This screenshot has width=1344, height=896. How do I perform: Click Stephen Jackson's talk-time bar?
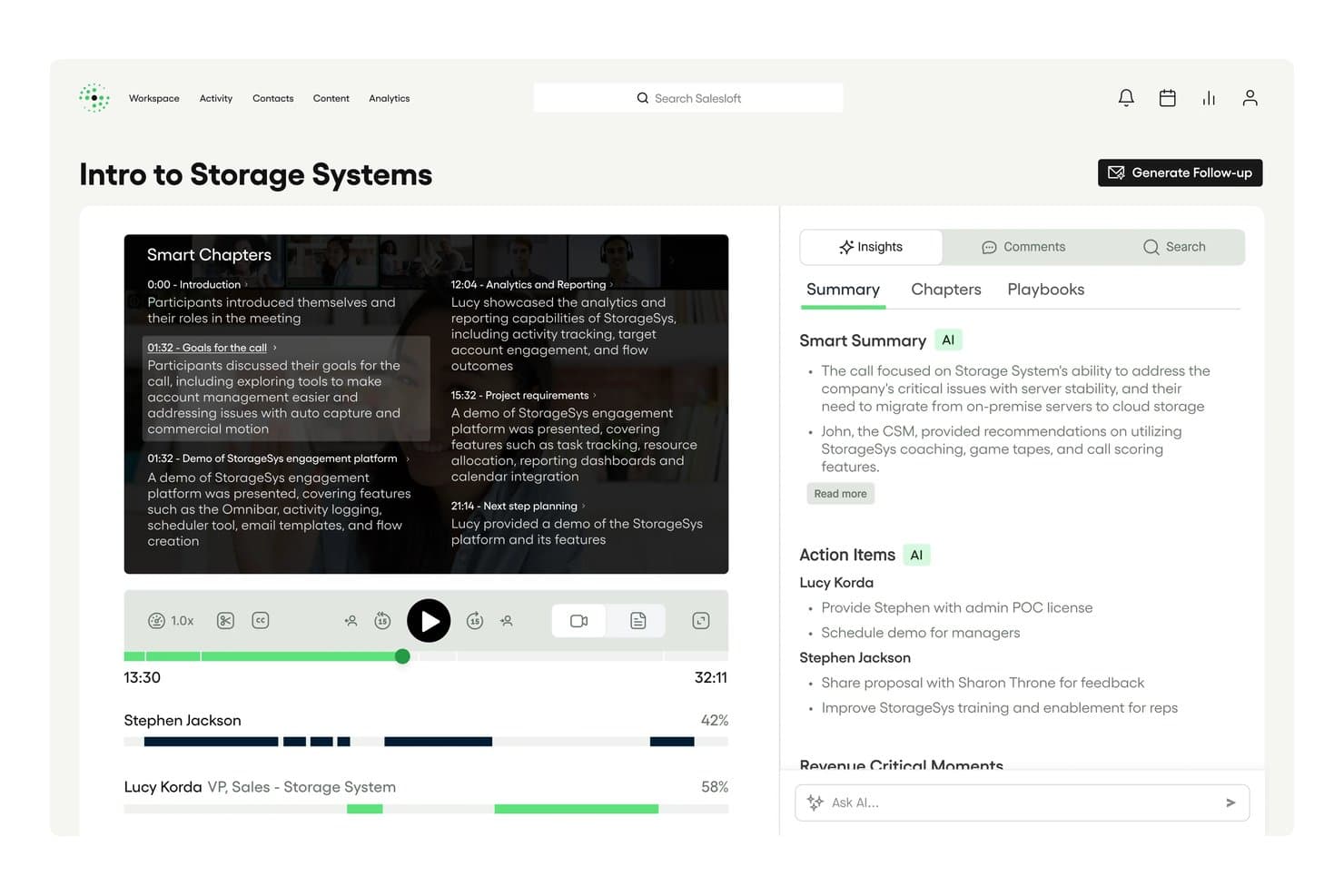point(426,742)
